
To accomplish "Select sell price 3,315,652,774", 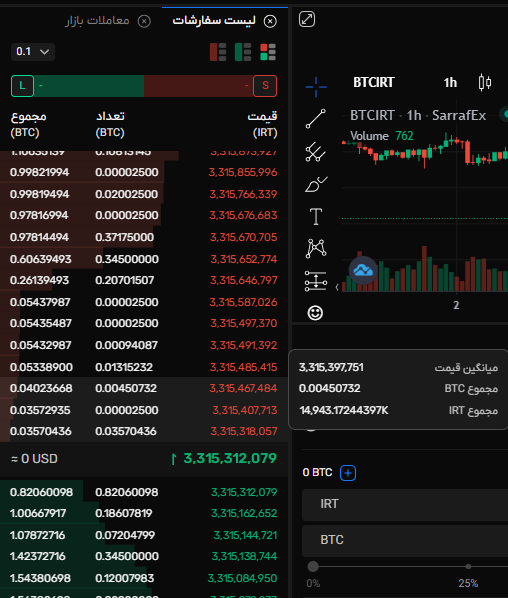I will coord(244,259).
